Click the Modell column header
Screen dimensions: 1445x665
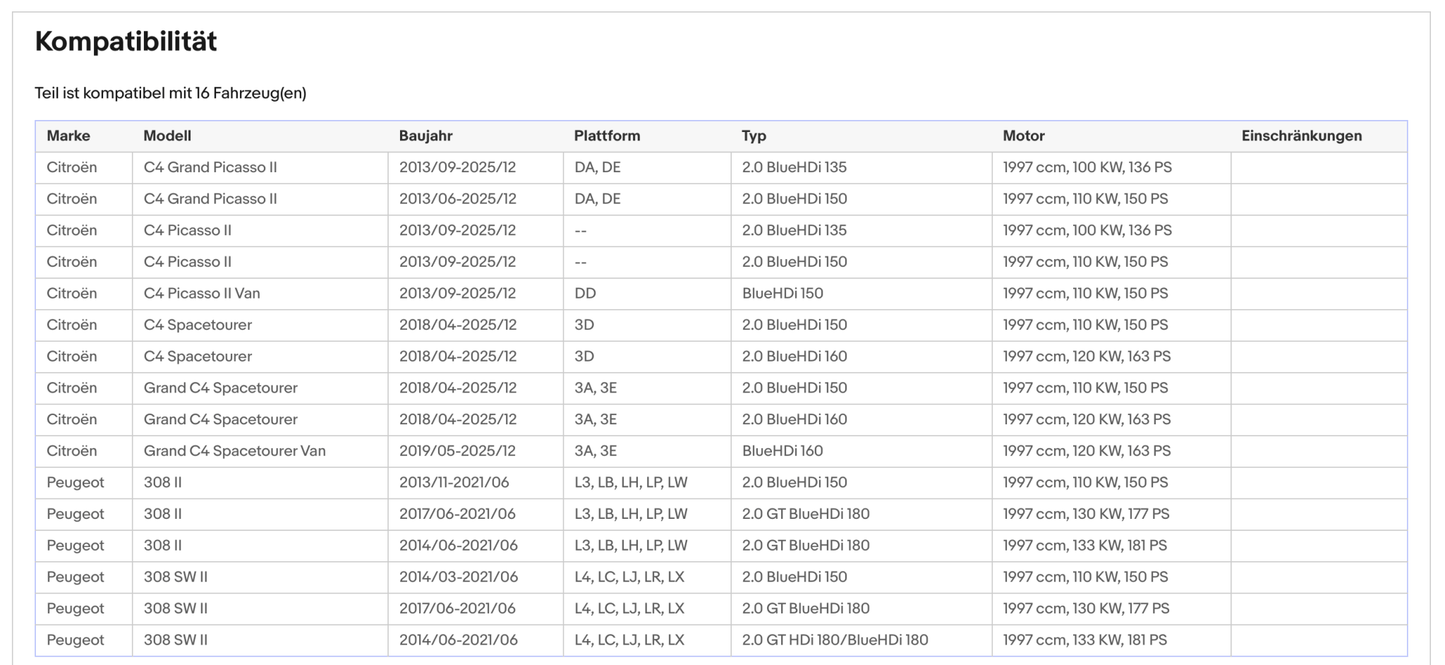[167, 136]
